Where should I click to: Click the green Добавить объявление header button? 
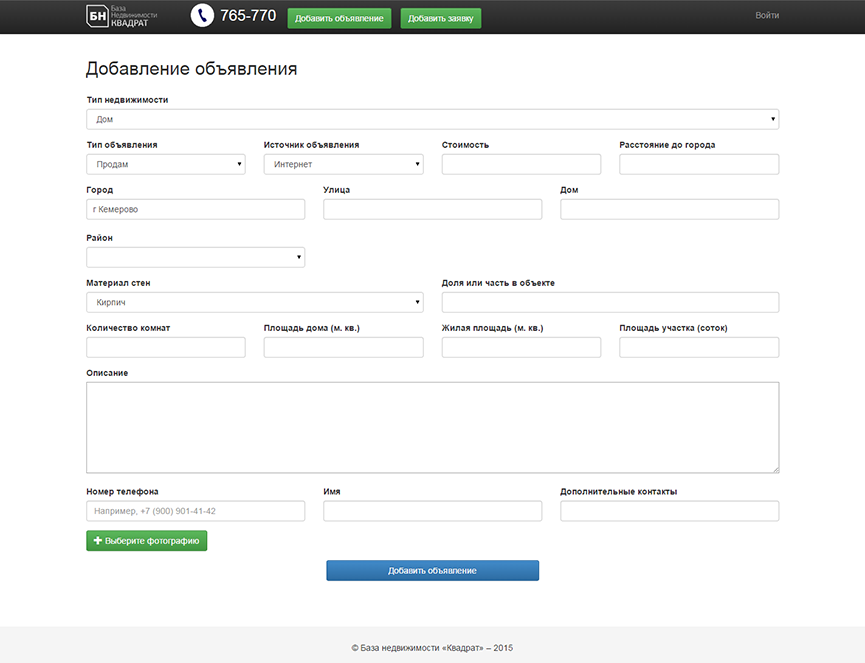(339, 18)
